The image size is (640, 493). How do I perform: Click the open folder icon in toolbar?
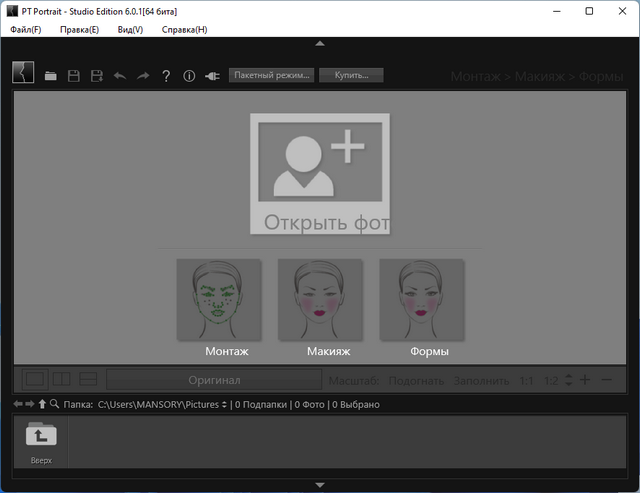click(x=51, y=76)
